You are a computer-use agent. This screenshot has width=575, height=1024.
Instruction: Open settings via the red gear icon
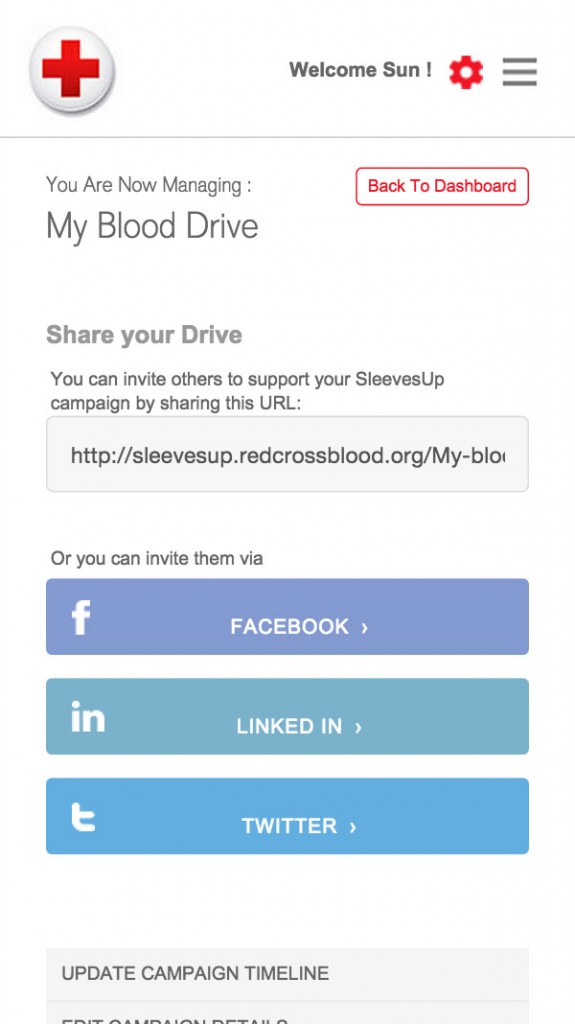(x=466, y=72)
